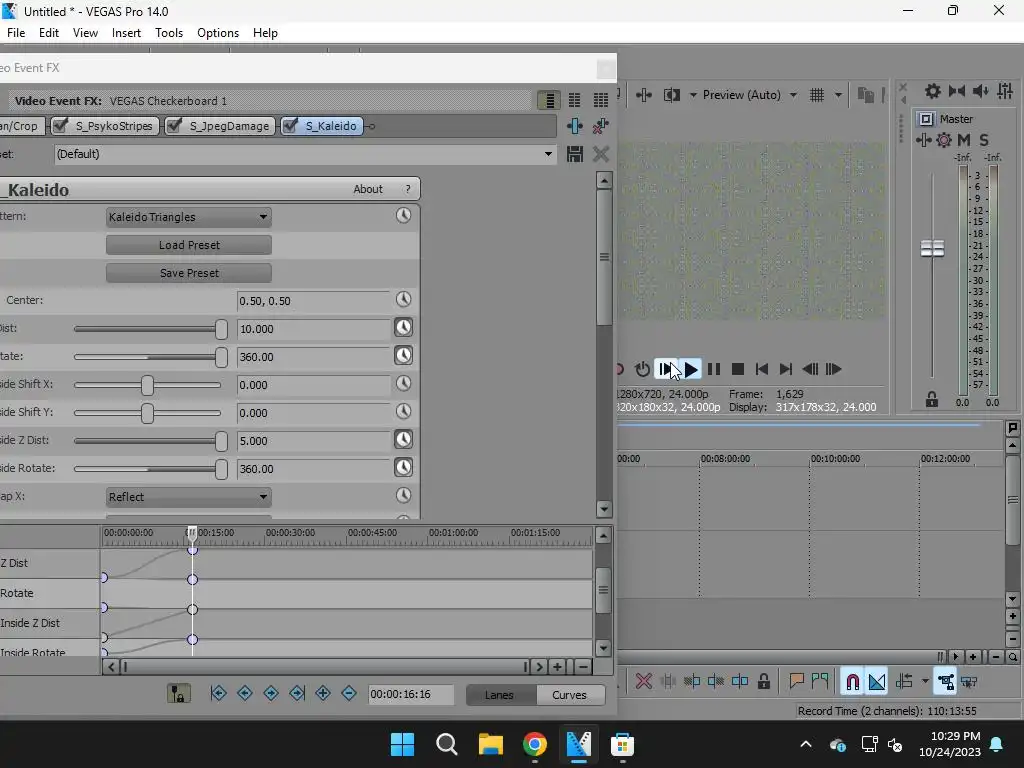Toggle Lock Envelopes to Events icon
Viewport: 1024px width, 768px height.
click(x=945, y=682)
